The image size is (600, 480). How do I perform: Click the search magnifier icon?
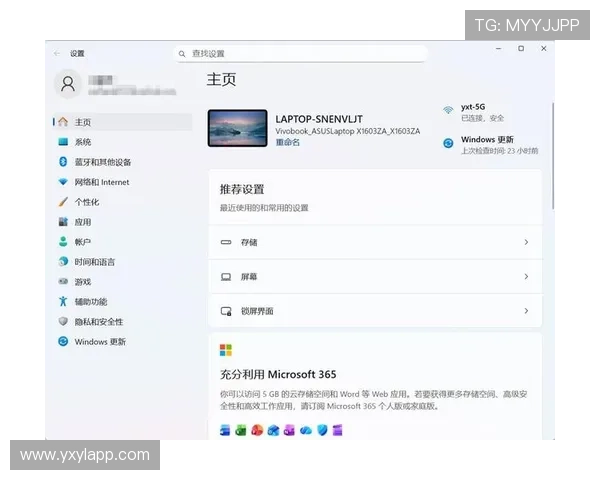click(182, 54)
